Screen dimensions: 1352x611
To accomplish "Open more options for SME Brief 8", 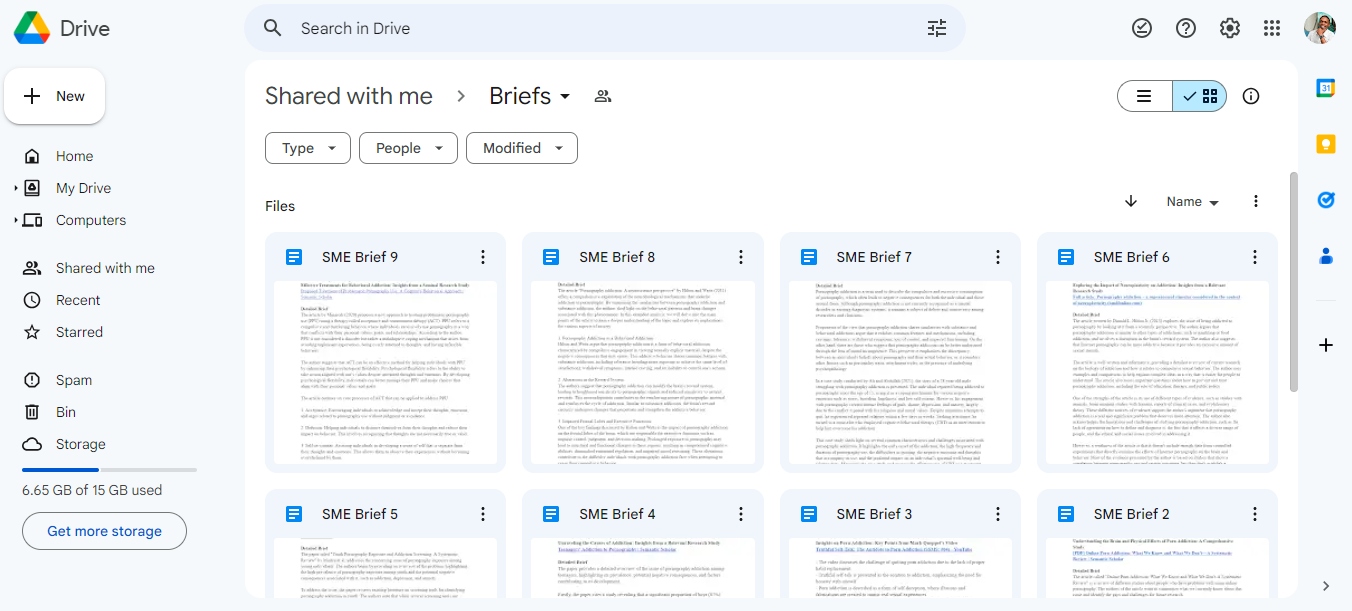I will pyautogui.click(x=740, y=257).
